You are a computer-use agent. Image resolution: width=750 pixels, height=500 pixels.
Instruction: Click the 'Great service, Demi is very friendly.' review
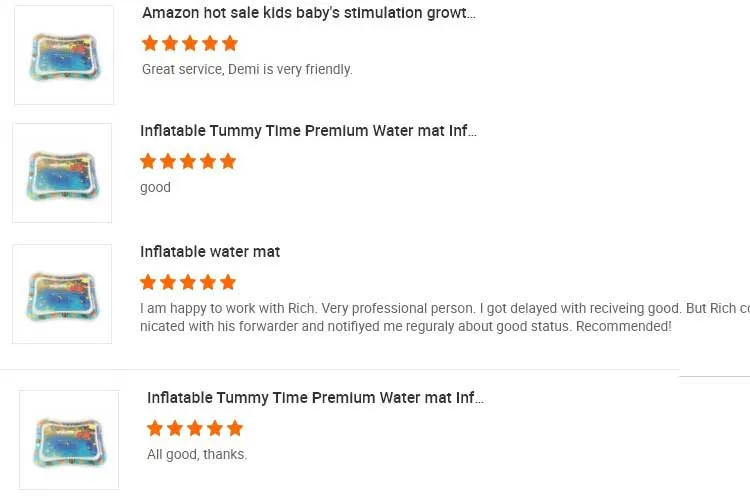tap(247, 70)
